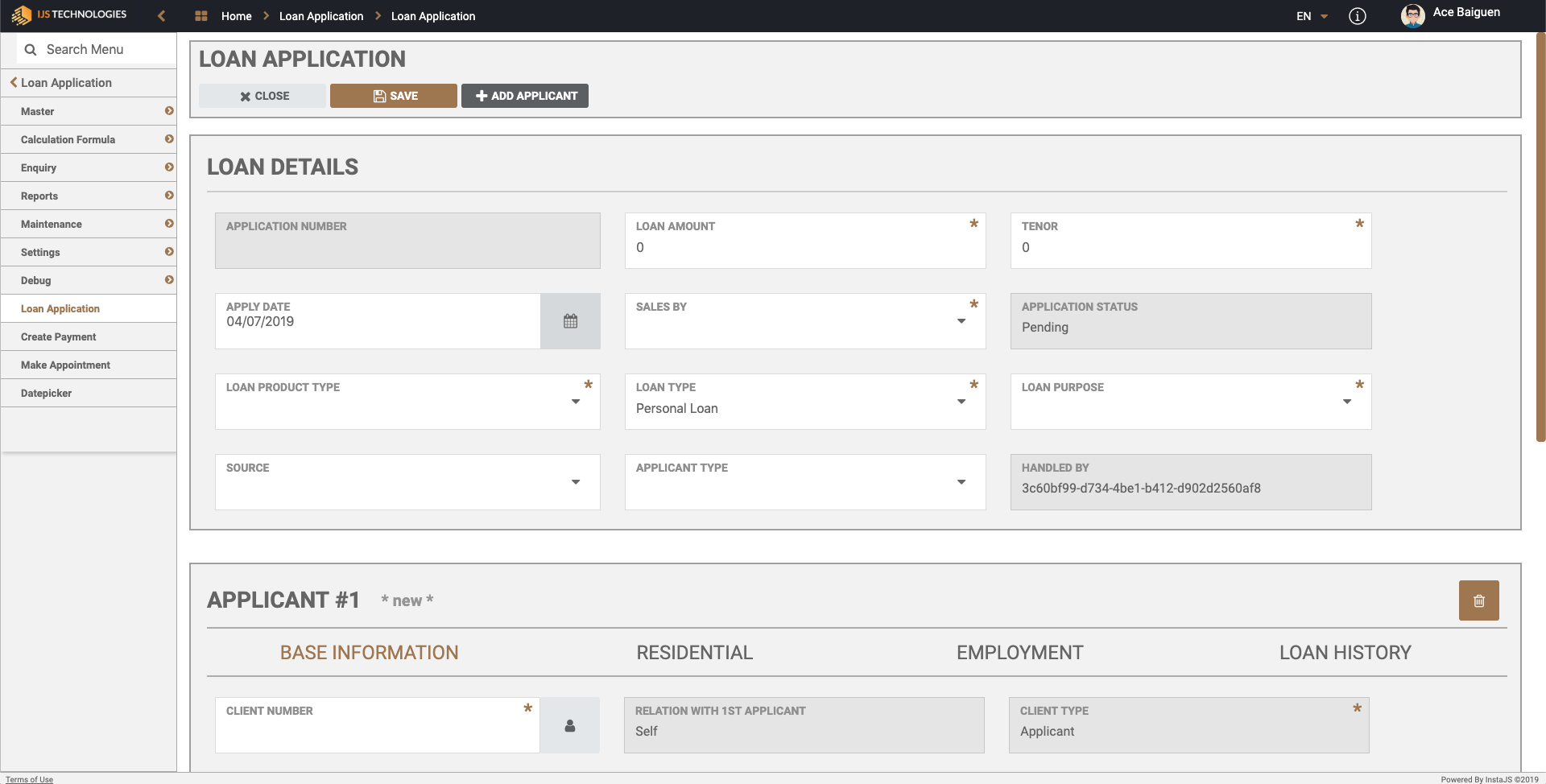1546x784 pixels.
Task: Open Create Payment in the sidebar
Action: [x=59, y=337]
